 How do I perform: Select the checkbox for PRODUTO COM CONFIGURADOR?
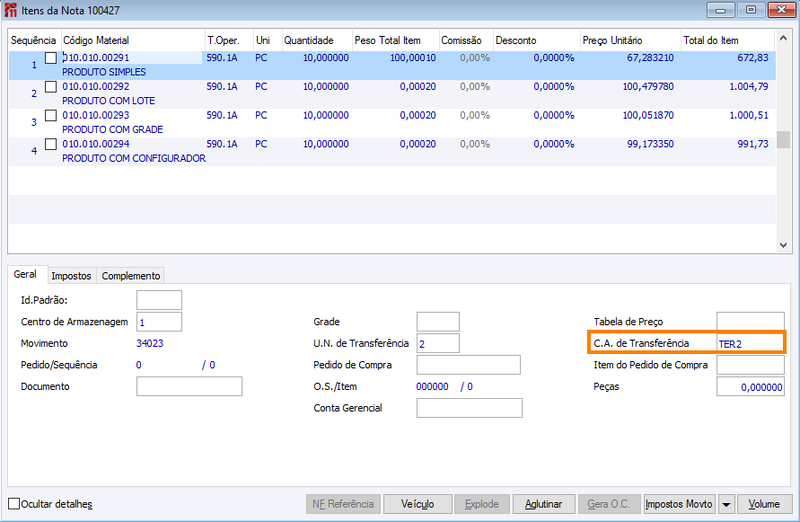point(51,144)
